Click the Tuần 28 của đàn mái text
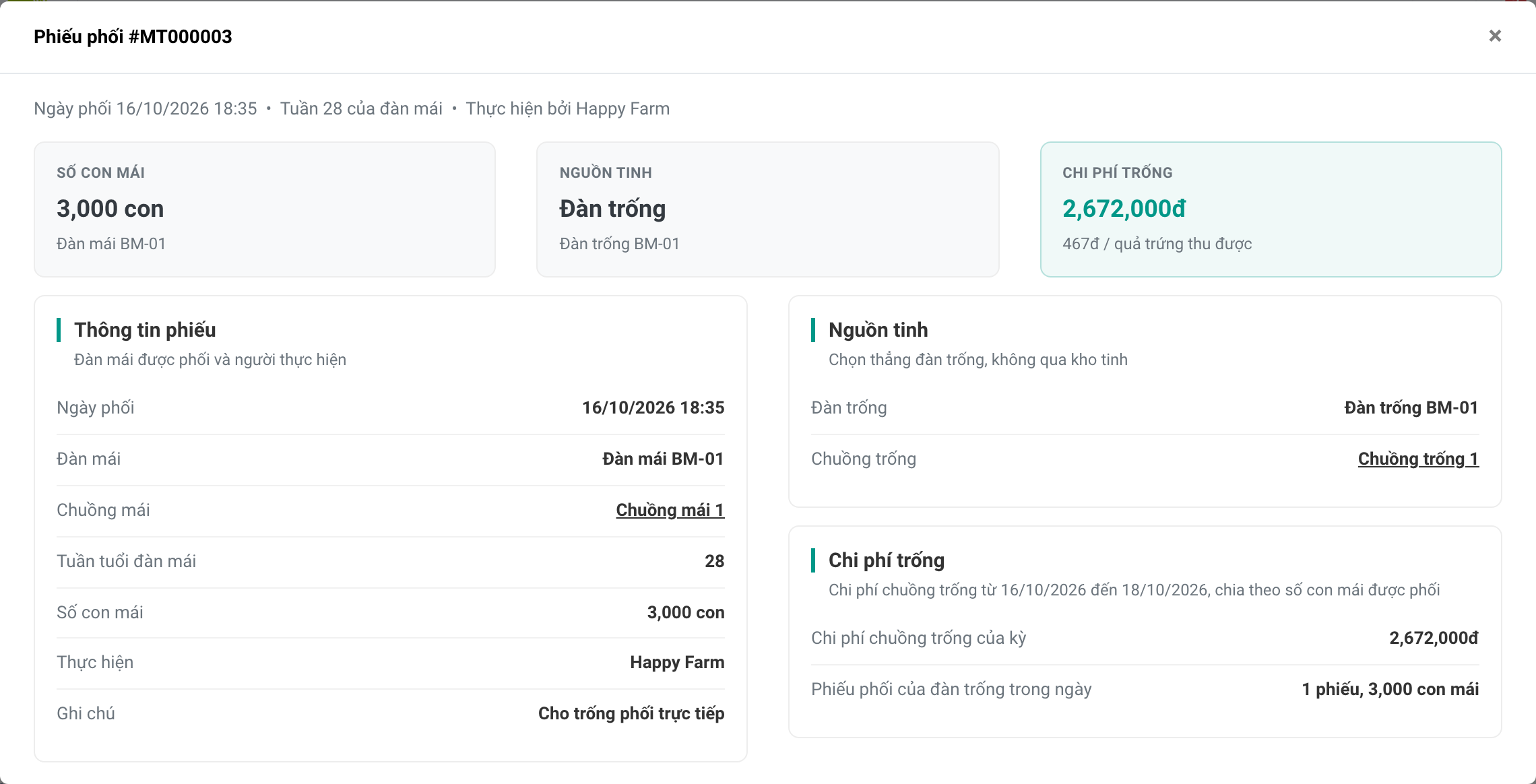The image size is (1536, 784). (x=361, y=108)
